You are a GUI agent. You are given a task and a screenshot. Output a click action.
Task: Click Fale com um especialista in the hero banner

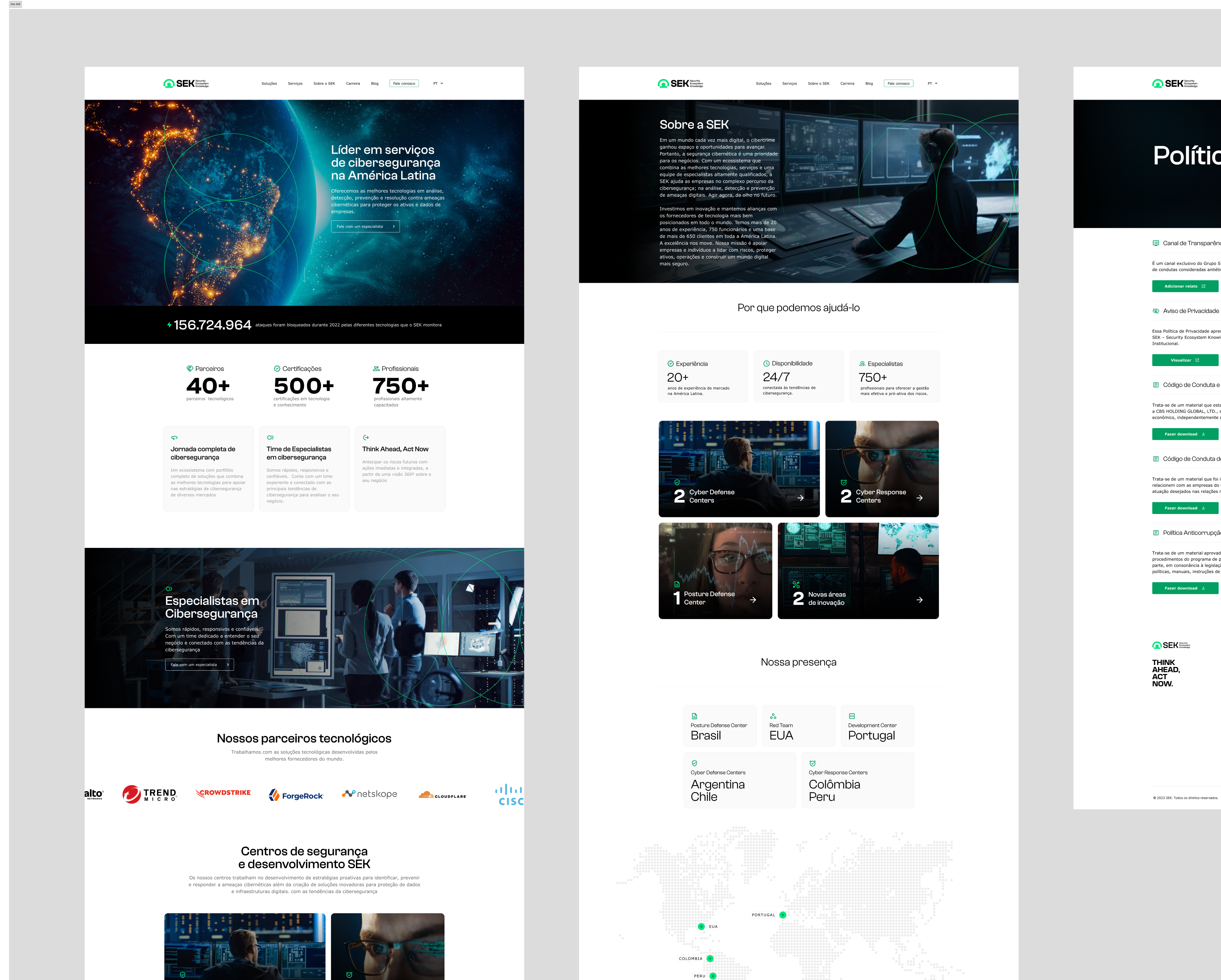tap(365, 226)
